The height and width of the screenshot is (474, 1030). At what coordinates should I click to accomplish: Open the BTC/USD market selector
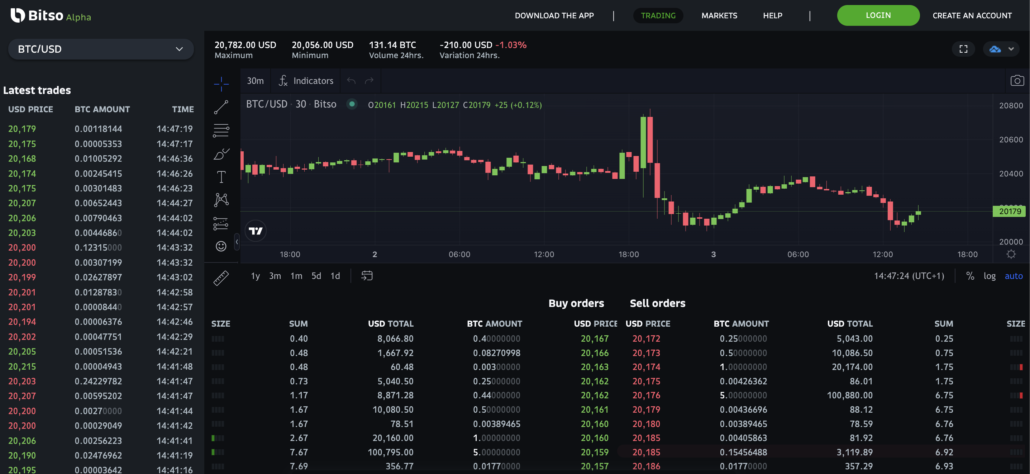[101, 49]
